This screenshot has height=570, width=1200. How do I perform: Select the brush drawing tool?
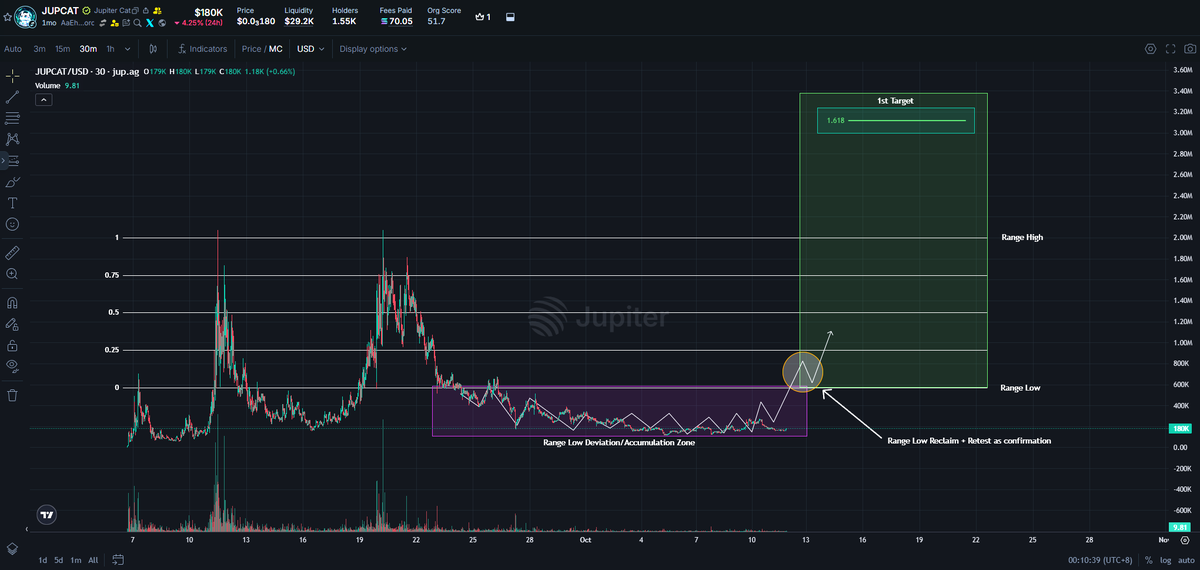[12, 182]
